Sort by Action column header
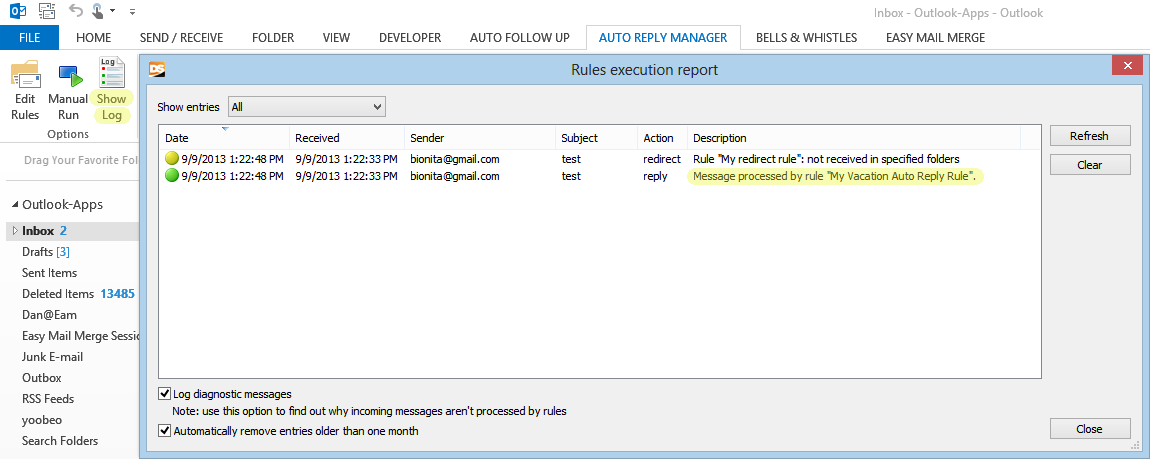Viewport: 1150px width, 459px height. coord(662,138)
